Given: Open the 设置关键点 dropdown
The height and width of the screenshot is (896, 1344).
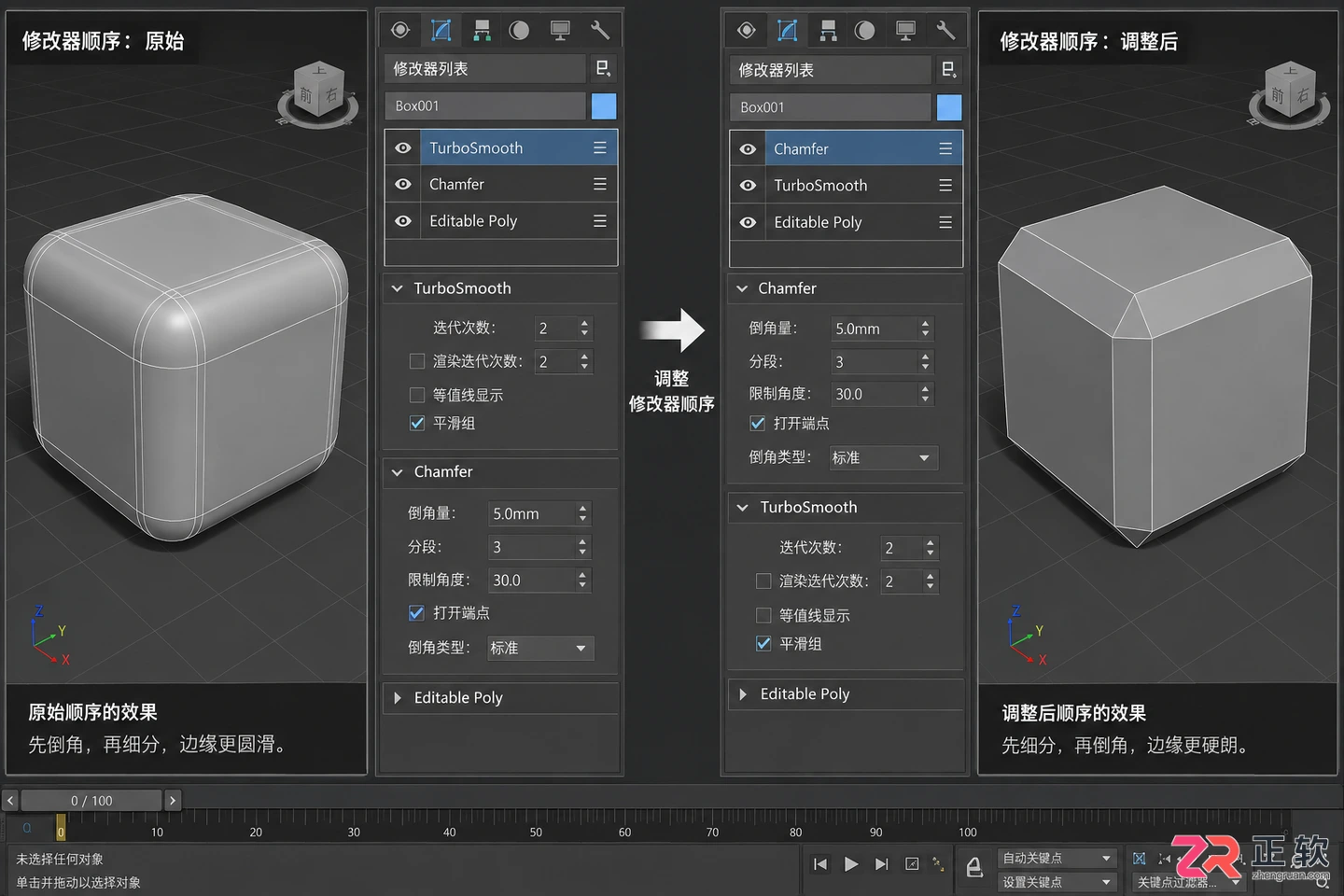Looking at the screenshot, I should click(x=1057, y=882).
